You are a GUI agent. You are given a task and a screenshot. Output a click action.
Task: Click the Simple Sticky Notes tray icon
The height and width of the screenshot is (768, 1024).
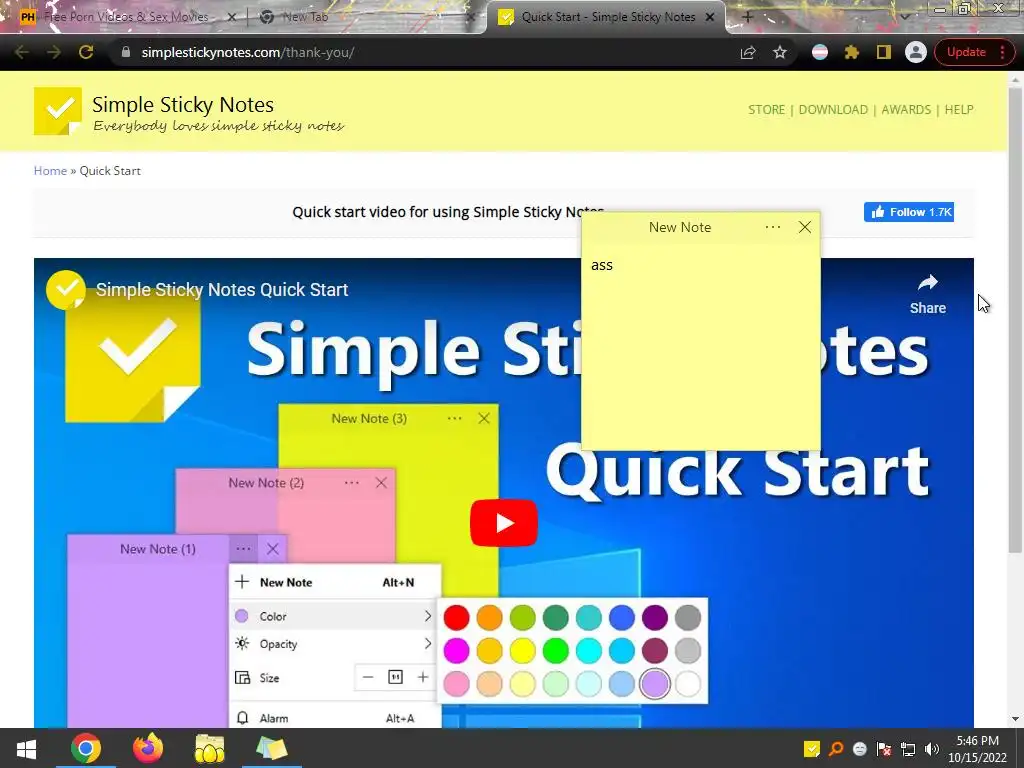[x=812, y=748]
